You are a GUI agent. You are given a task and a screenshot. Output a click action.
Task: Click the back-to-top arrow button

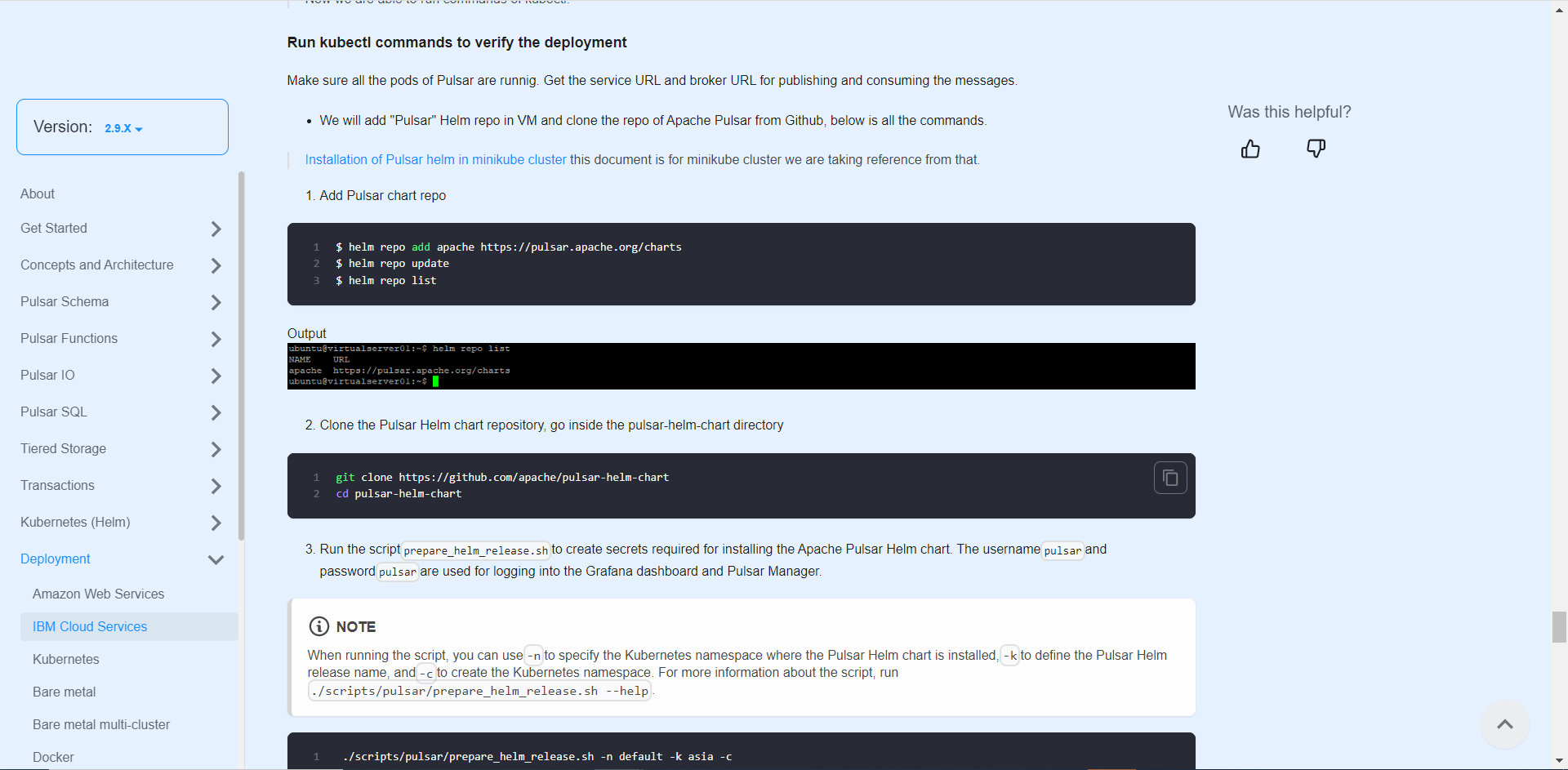click(x=1505, y=724)
